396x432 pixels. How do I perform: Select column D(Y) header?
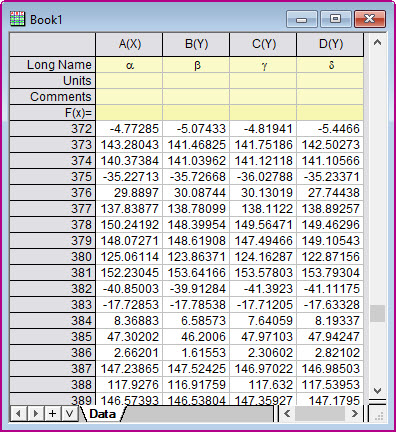coord(330,44)
